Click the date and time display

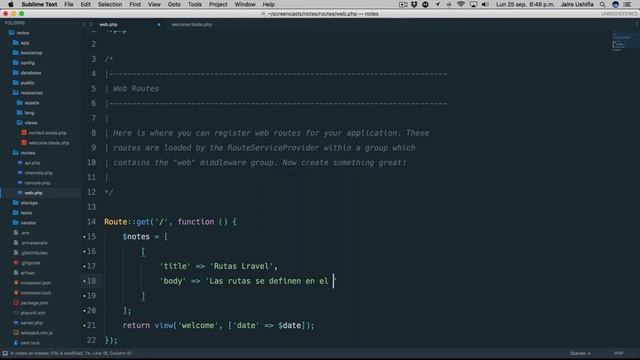click(x=525, y=4)
